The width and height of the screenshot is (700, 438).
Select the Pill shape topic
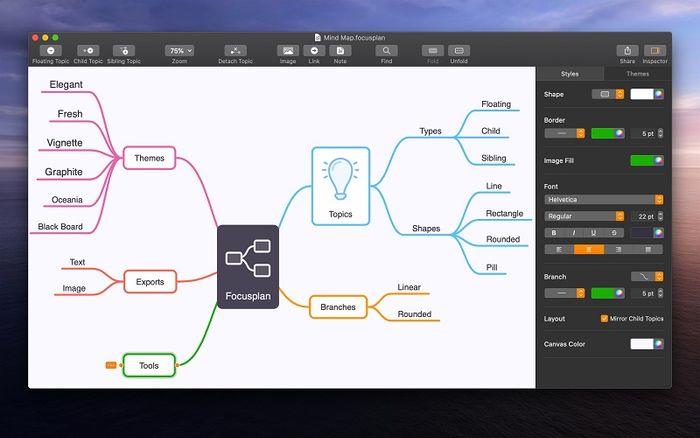tap(492, 267)
